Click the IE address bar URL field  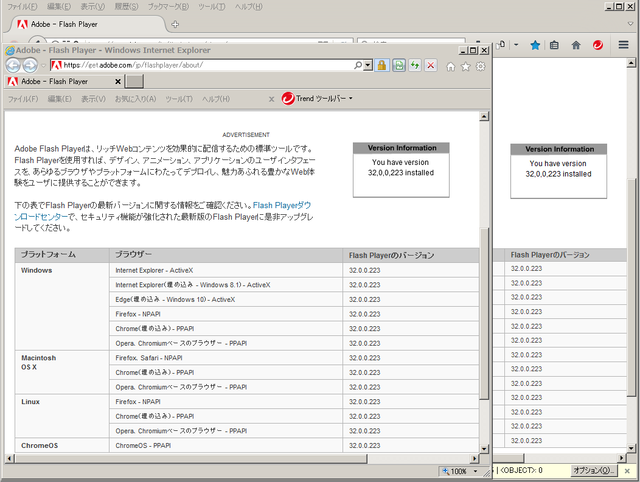click(208, 65)
